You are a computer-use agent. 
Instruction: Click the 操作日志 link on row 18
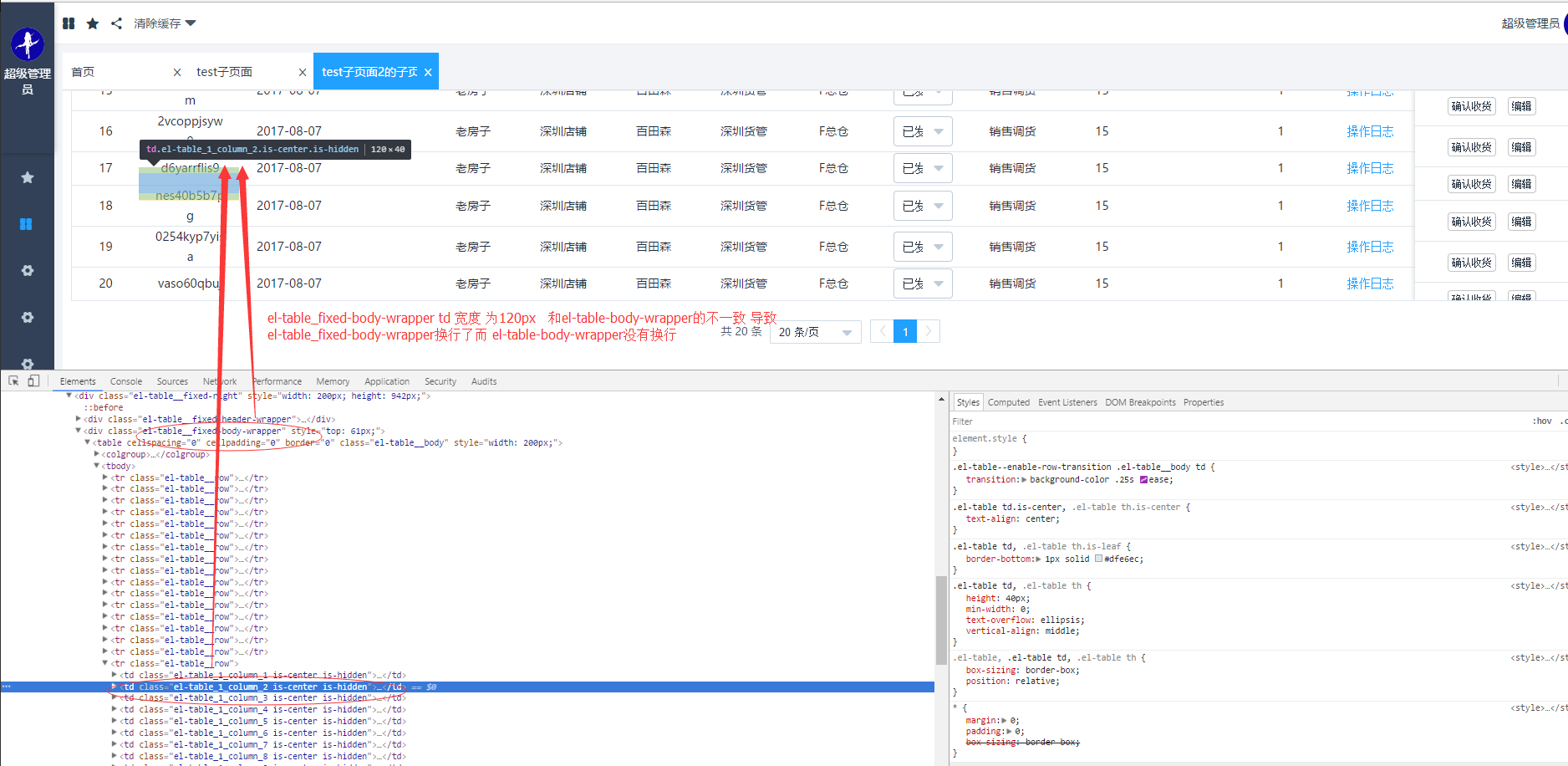point(1370,205)
